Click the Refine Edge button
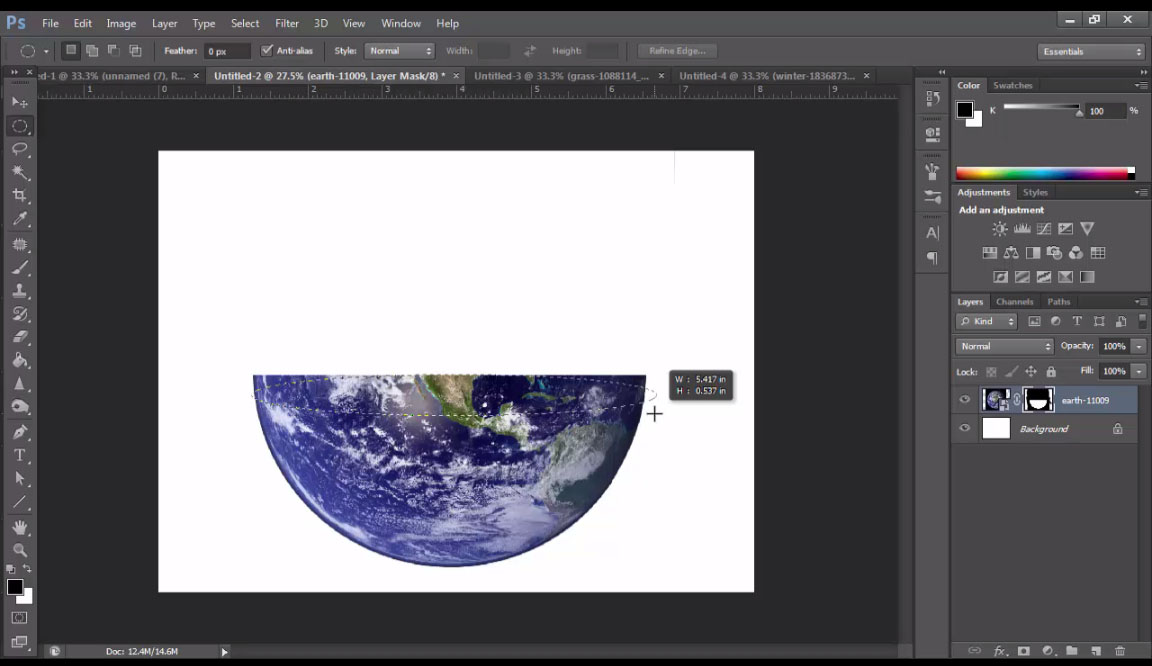The image size is (1152, 666). [x=677, y=50]
